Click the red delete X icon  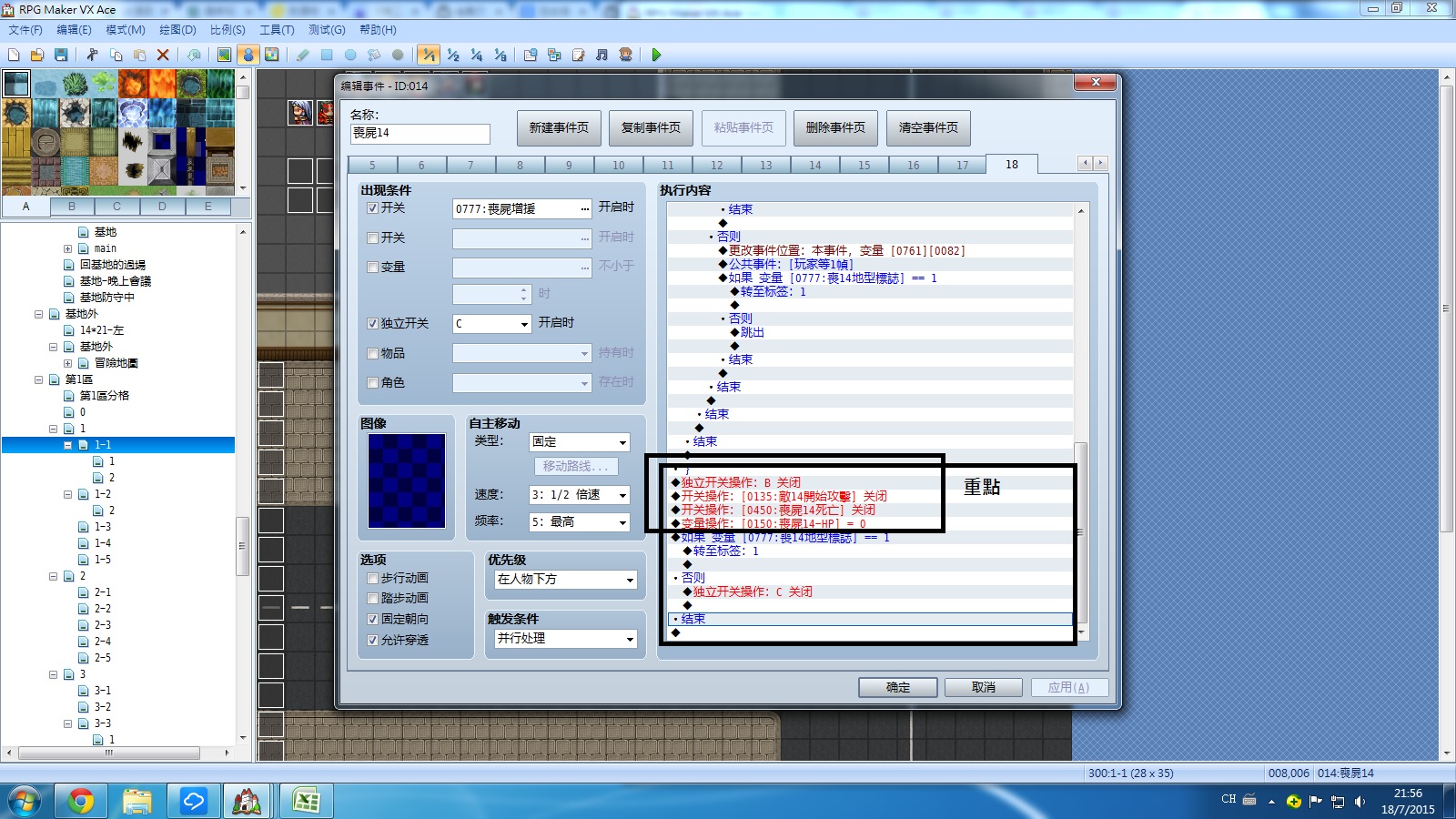tap(163, 55)
